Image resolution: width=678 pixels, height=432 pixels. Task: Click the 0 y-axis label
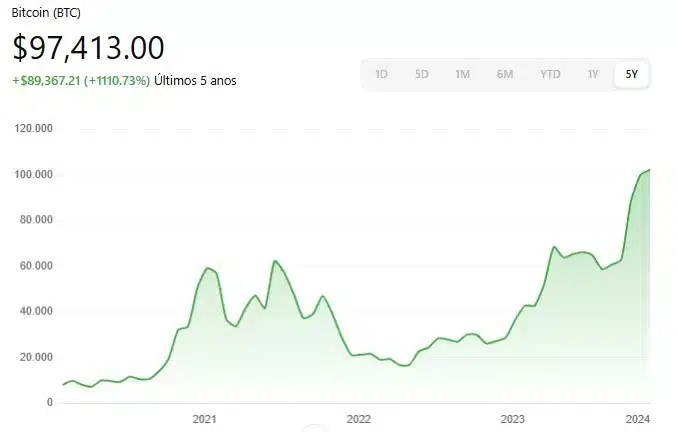point(50,402)
